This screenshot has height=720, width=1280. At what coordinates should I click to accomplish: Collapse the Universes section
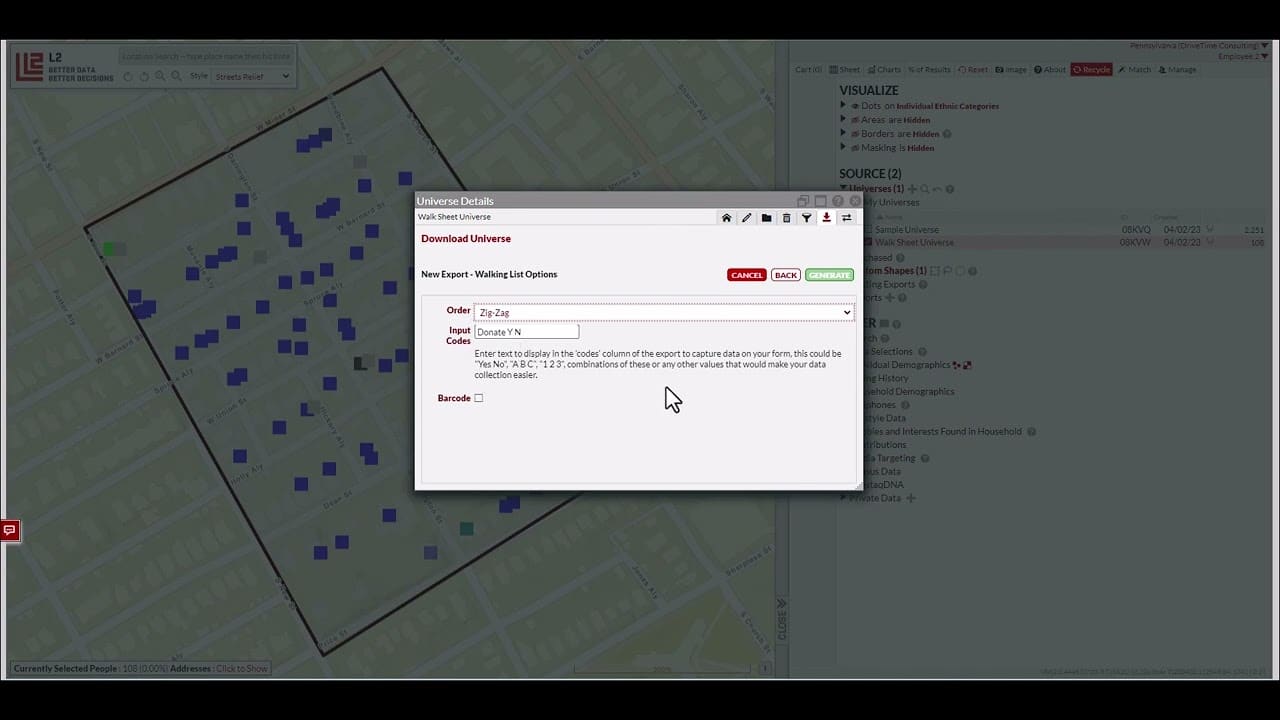pyautogui.click(x=843, y=188)
